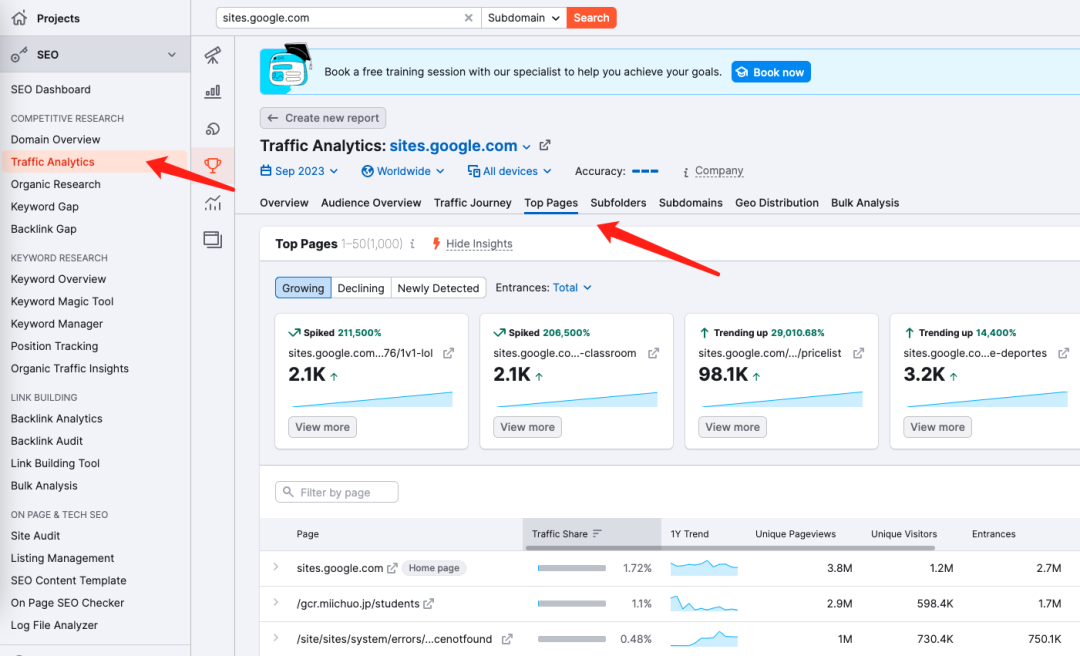Image resolution: width=1080 pixels, height=656 pixels.
Task: View more for e-deportes page card
Action: click(937, 427)
